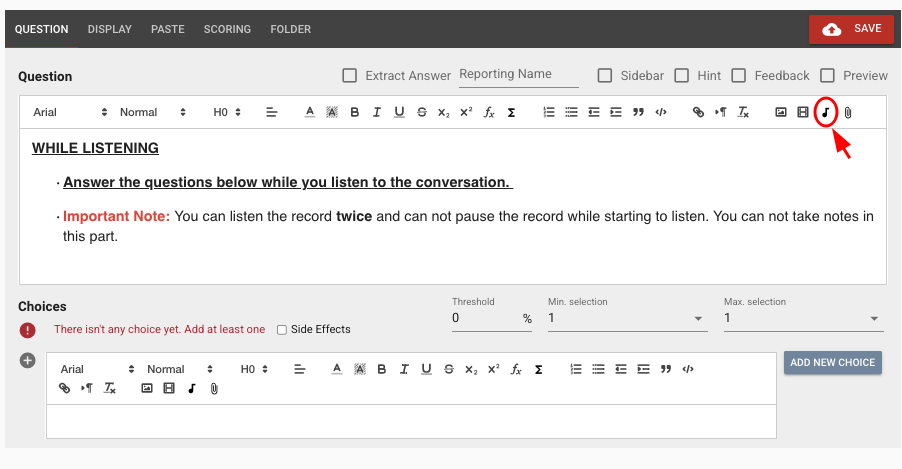Open the Arial font dropdown in Choices toolbar

97,369
